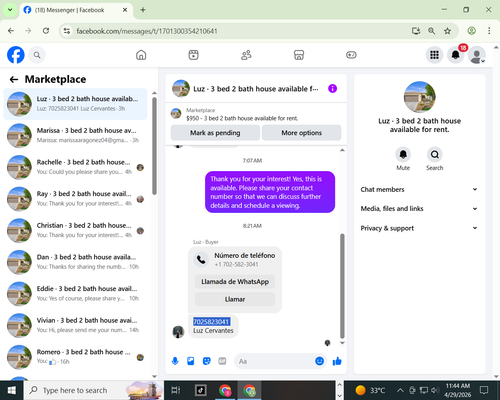The image size is (500, 400).
Task: Open Christian conversation in the chat list
Action: [75, 230]
